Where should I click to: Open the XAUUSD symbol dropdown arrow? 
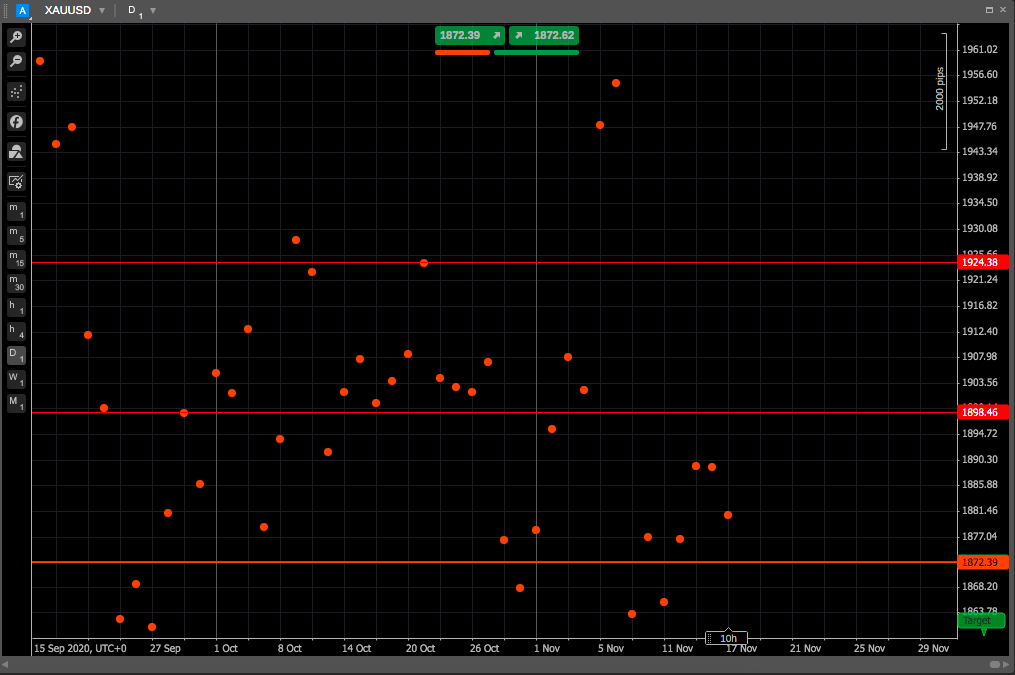tap(102, 11)
